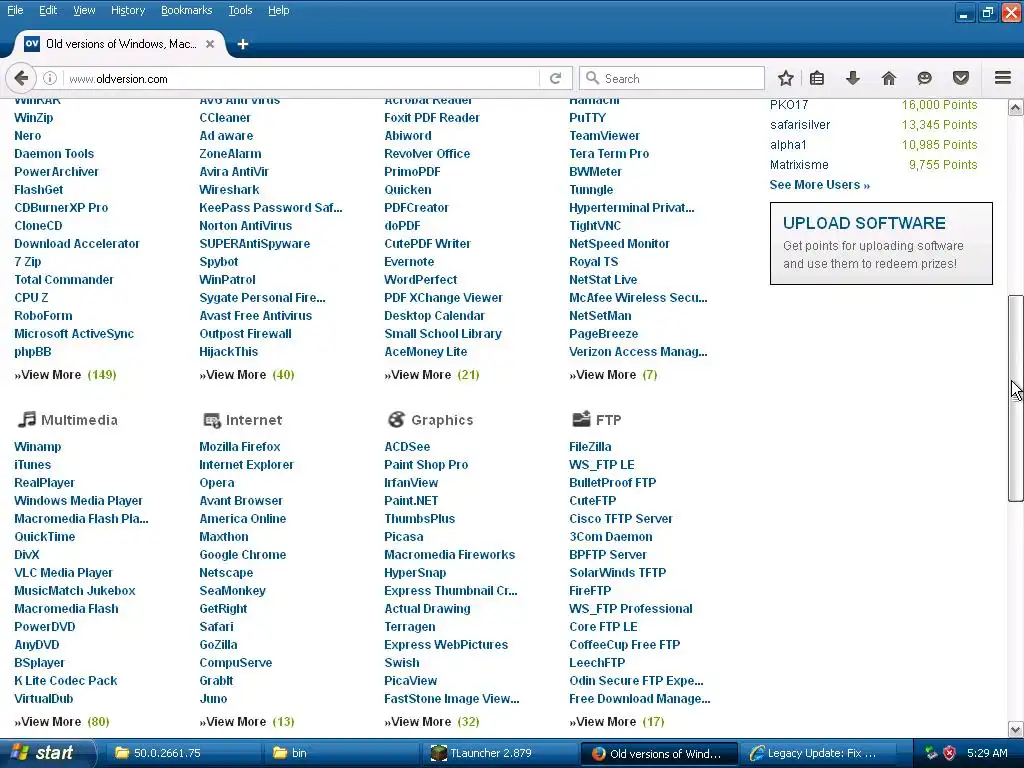Click the browser back arrow button

(21, 78)
